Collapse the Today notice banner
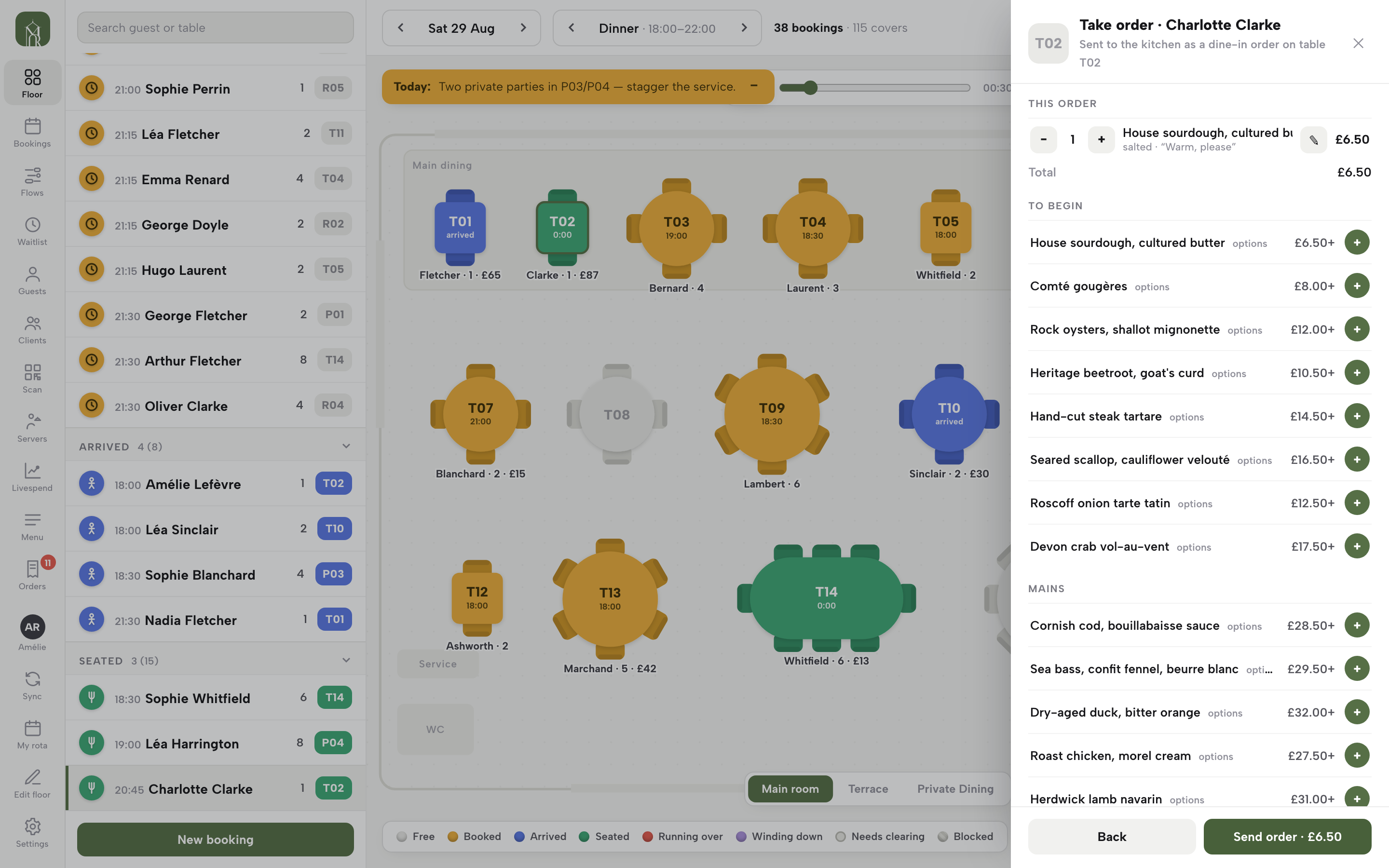1389x868 pixels. [x=754, y=86]
